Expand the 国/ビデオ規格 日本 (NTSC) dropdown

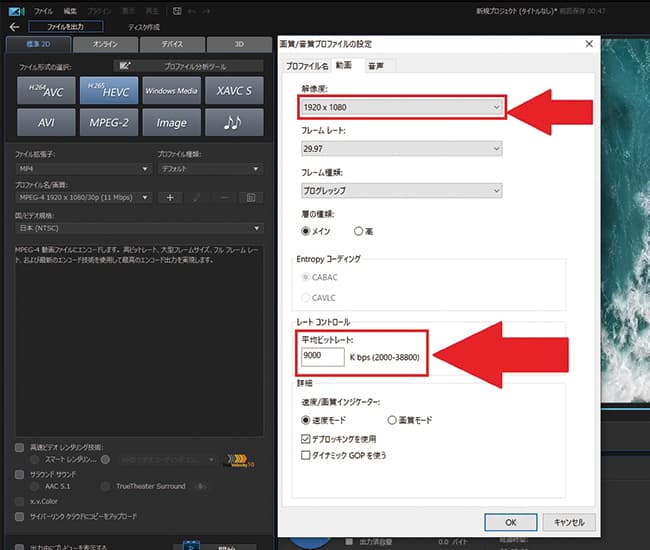pyautogui.click(x=139, y=228)
